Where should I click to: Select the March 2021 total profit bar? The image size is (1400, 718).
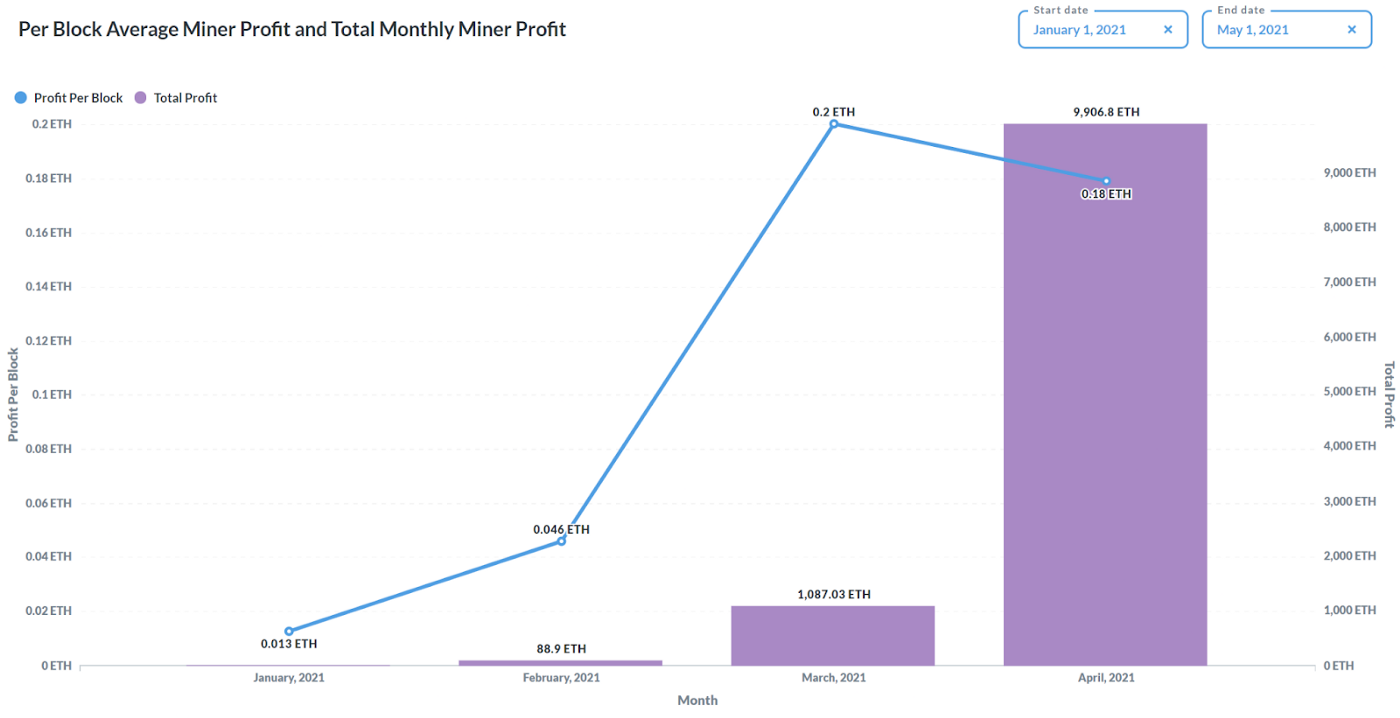point(832,636)
